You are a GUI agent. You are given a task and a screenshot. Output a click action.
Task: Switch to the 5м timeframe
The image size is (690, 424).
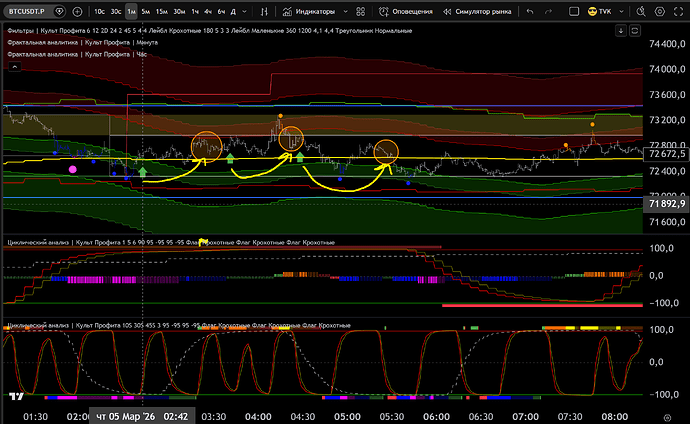click(x=146, y=13)
